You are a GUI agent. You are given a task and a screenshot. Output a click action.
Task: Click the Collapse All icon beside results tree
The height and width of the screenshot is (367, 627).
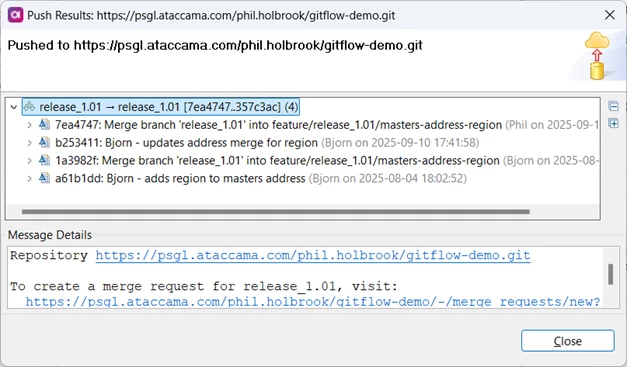[x=613, y=106]
